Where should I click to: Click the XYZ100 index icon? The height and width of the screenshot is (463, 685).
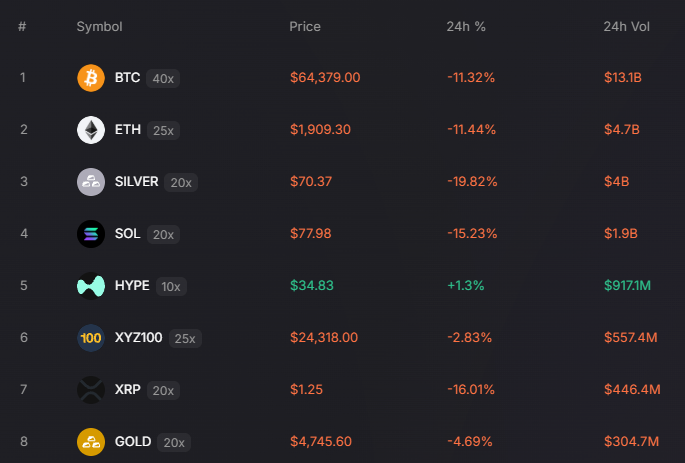click(91, 338)
